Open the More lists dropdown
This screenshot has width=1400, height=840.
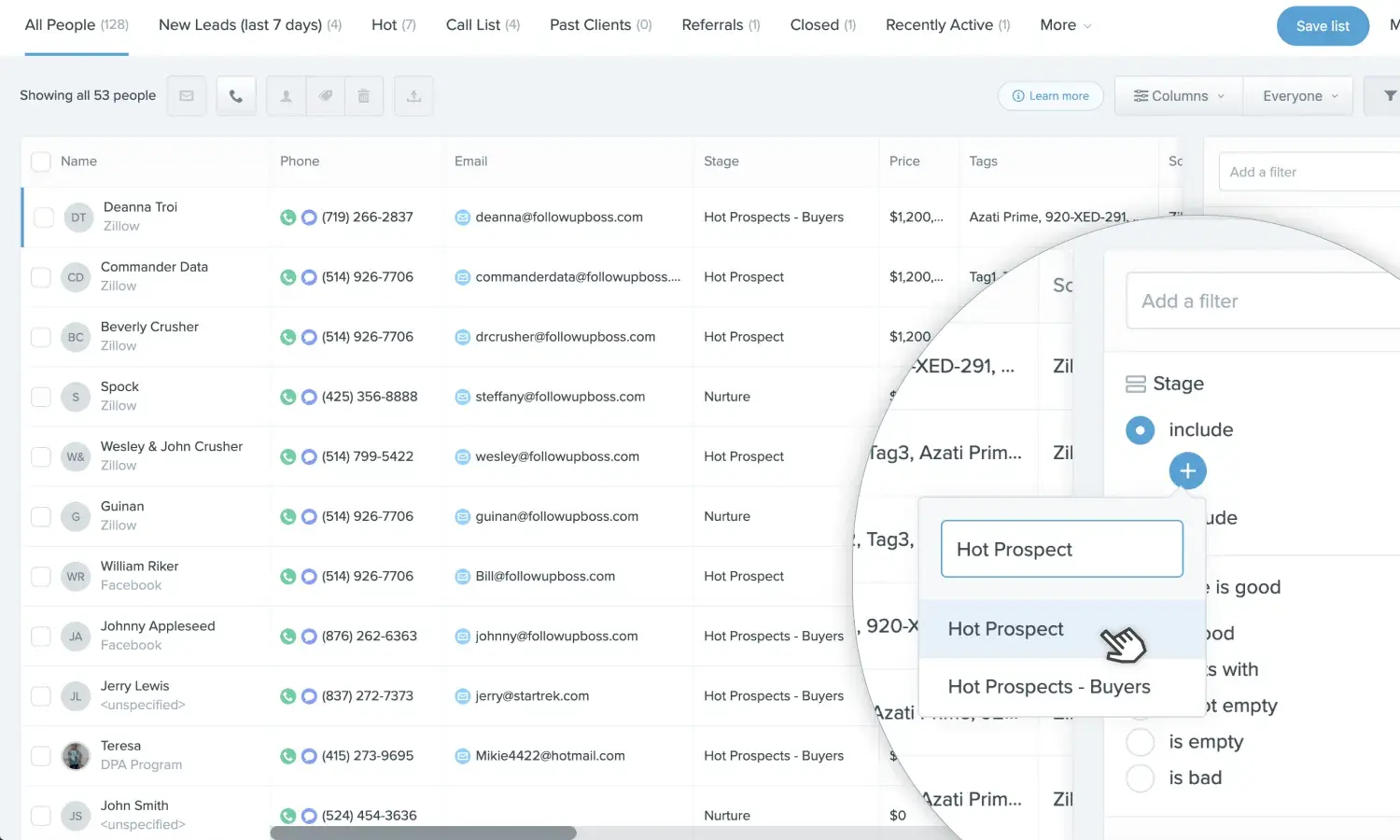tap(1065, 25)
